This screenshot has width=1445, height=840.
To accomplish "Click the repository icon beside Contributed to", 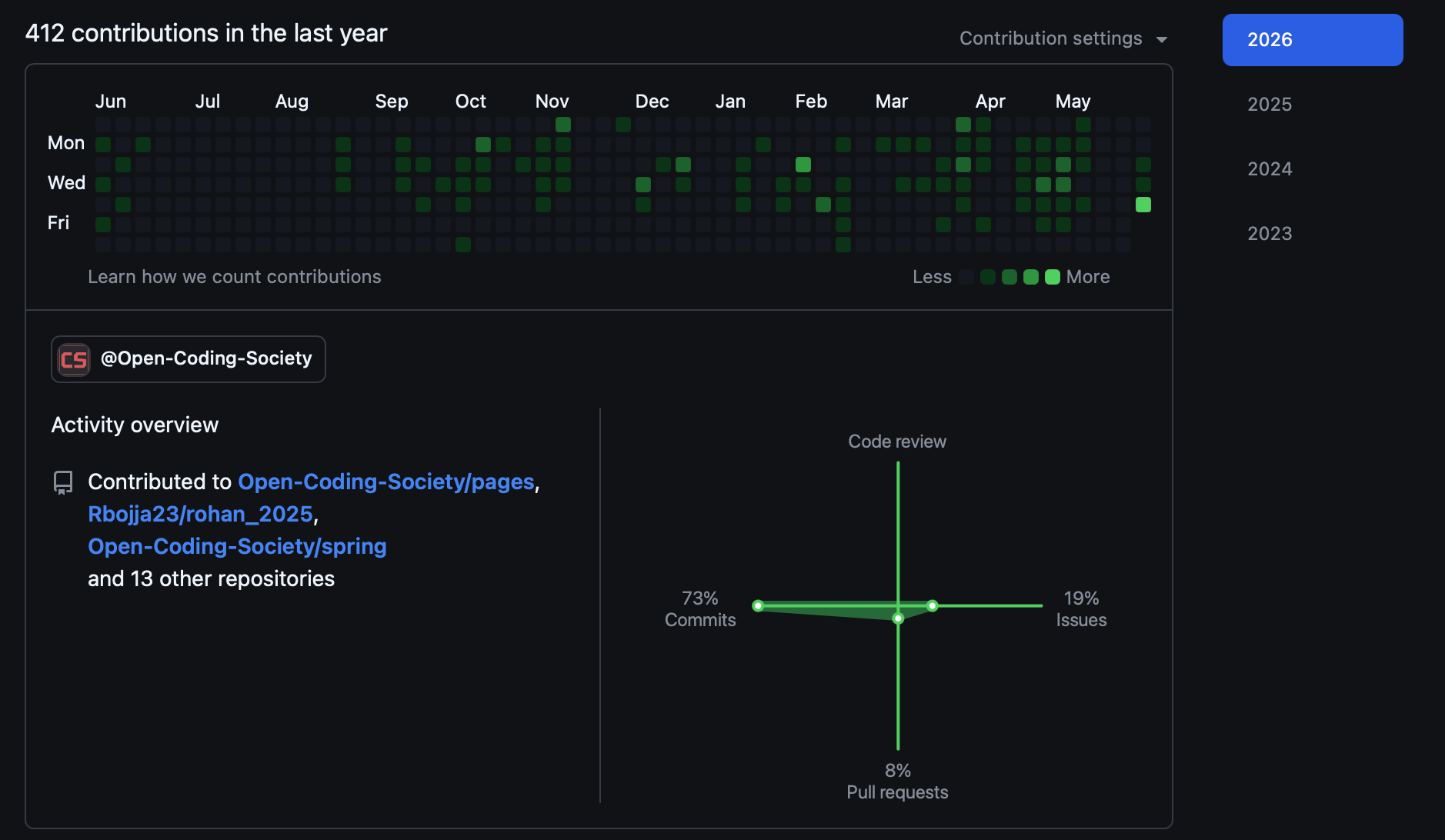I will point(63,482).
